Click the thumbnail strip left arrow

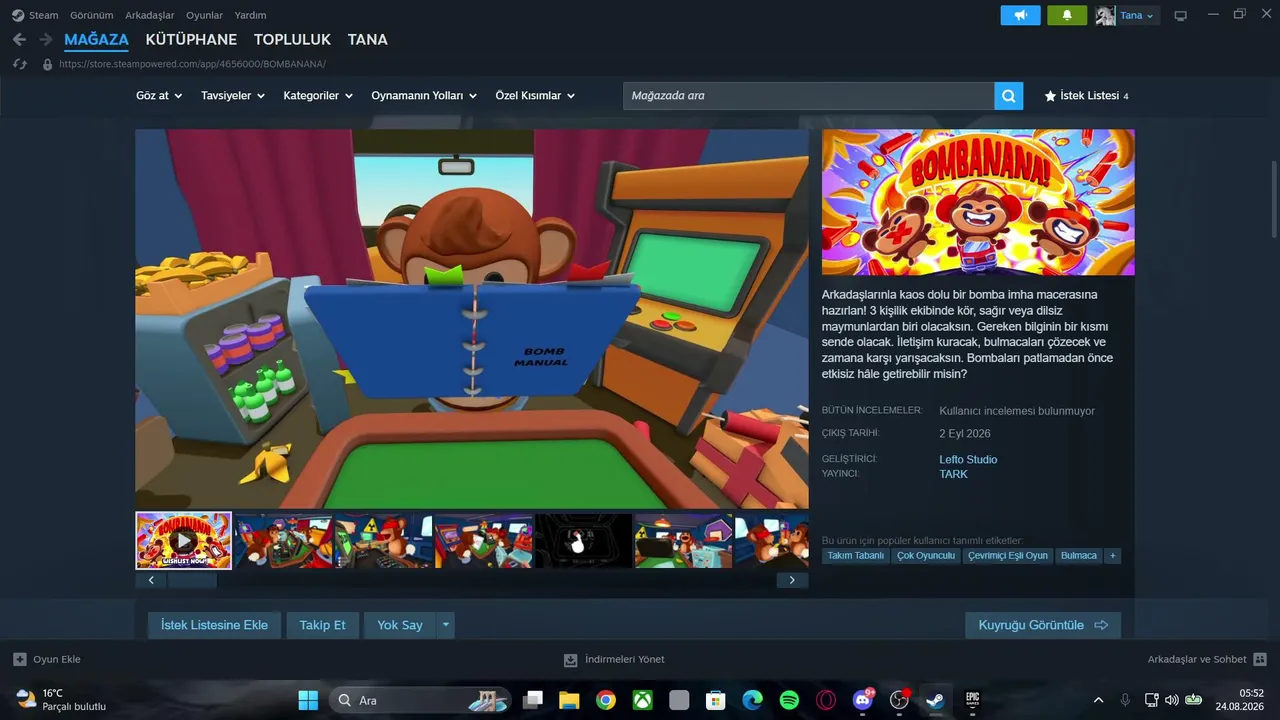click(151, 580)
